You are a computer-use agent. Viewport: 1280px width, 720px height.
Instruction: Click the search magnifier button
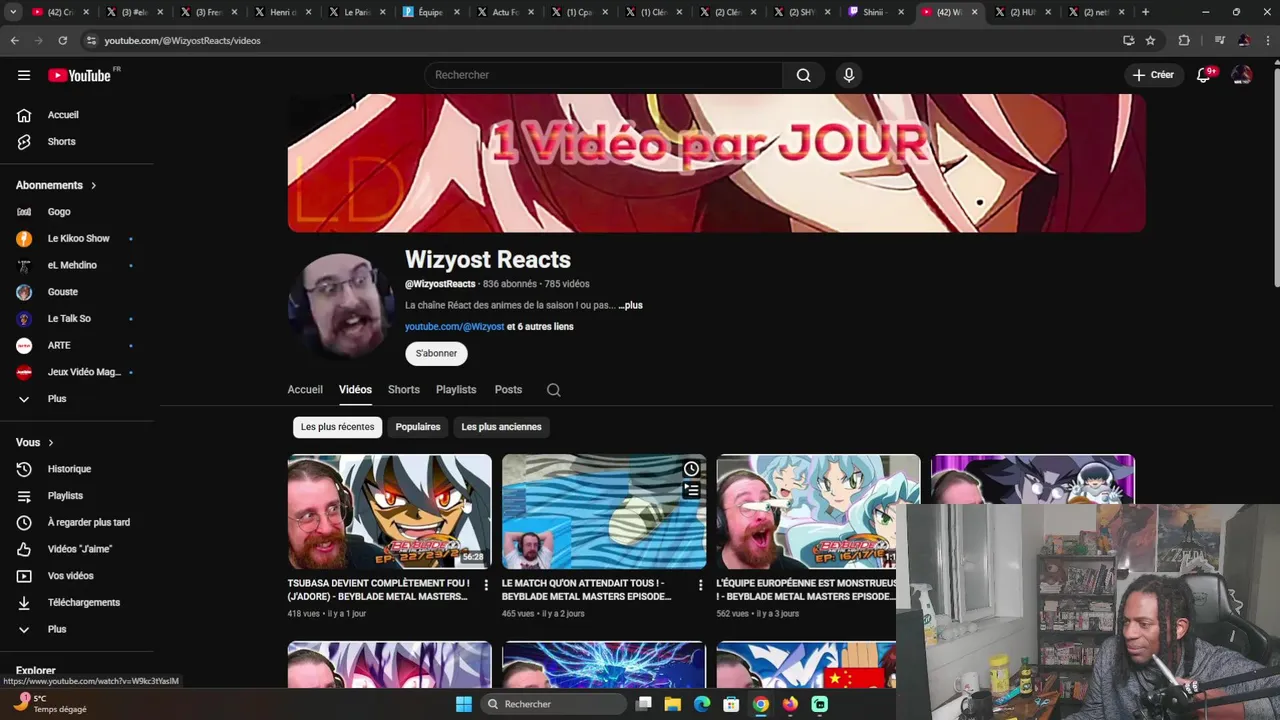(x=803, y=75)
